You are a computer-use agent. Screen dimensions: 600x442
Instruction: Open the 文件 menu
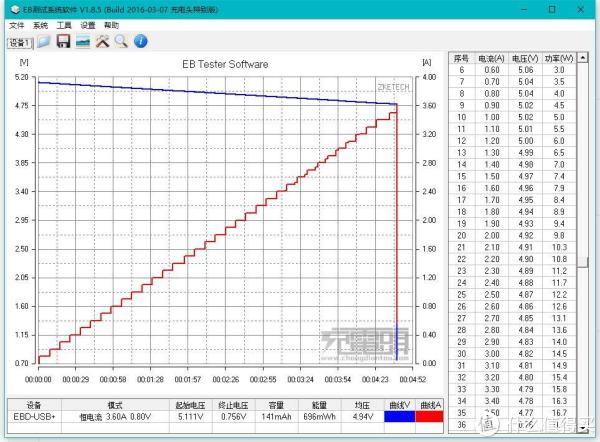(16, 25)
